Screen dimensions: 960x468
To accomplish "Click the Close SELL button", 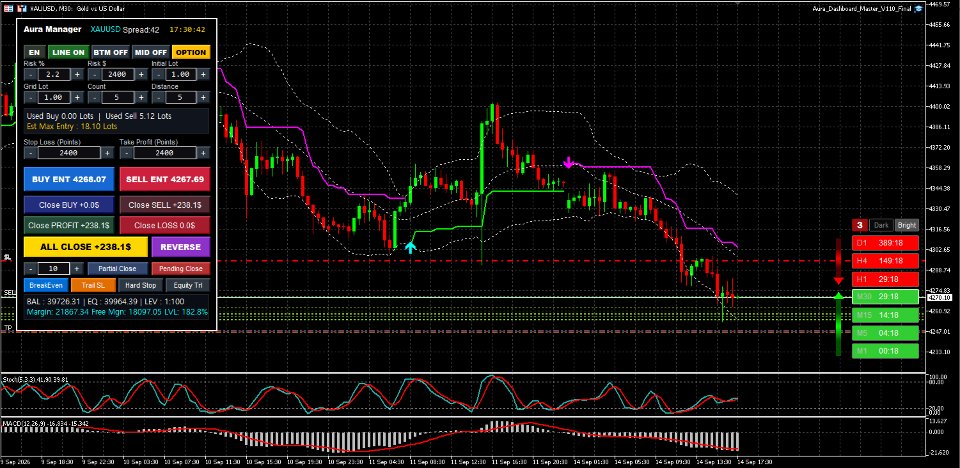I will point(165,205).
